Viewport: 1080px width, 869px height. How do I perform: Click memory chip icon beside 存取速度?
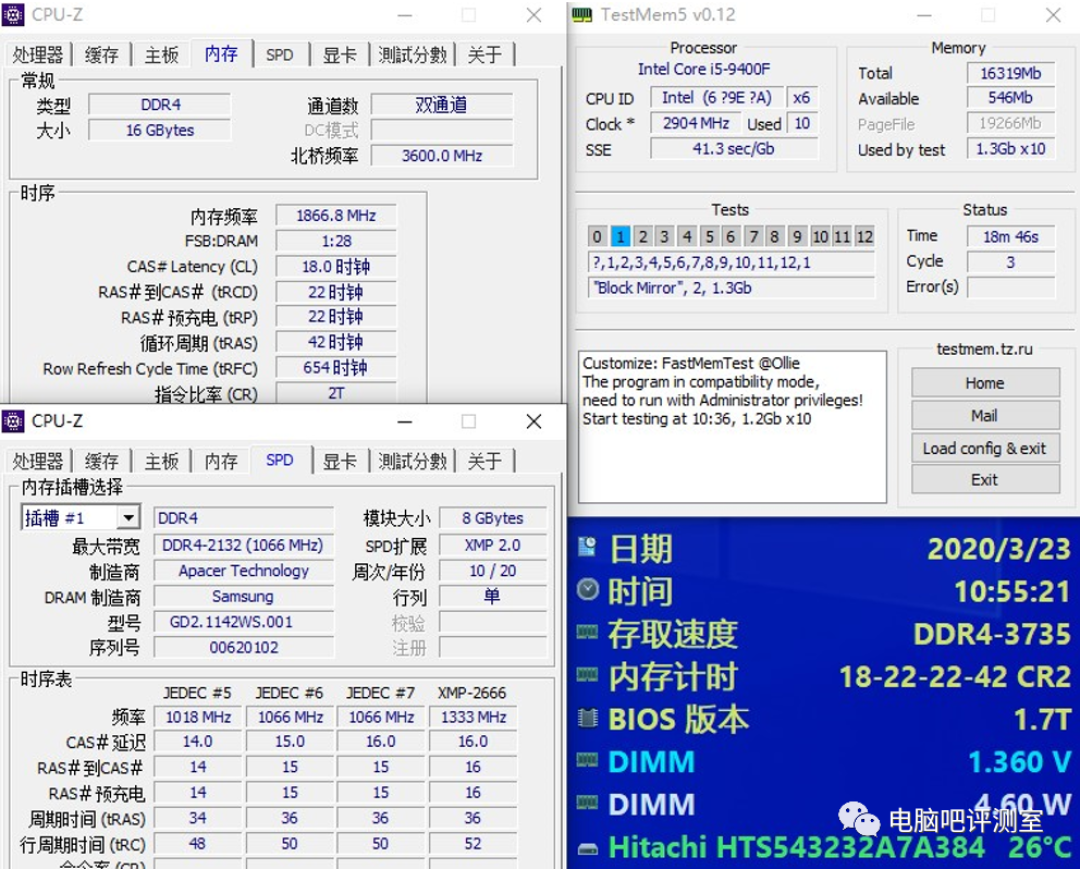[587, 632]
